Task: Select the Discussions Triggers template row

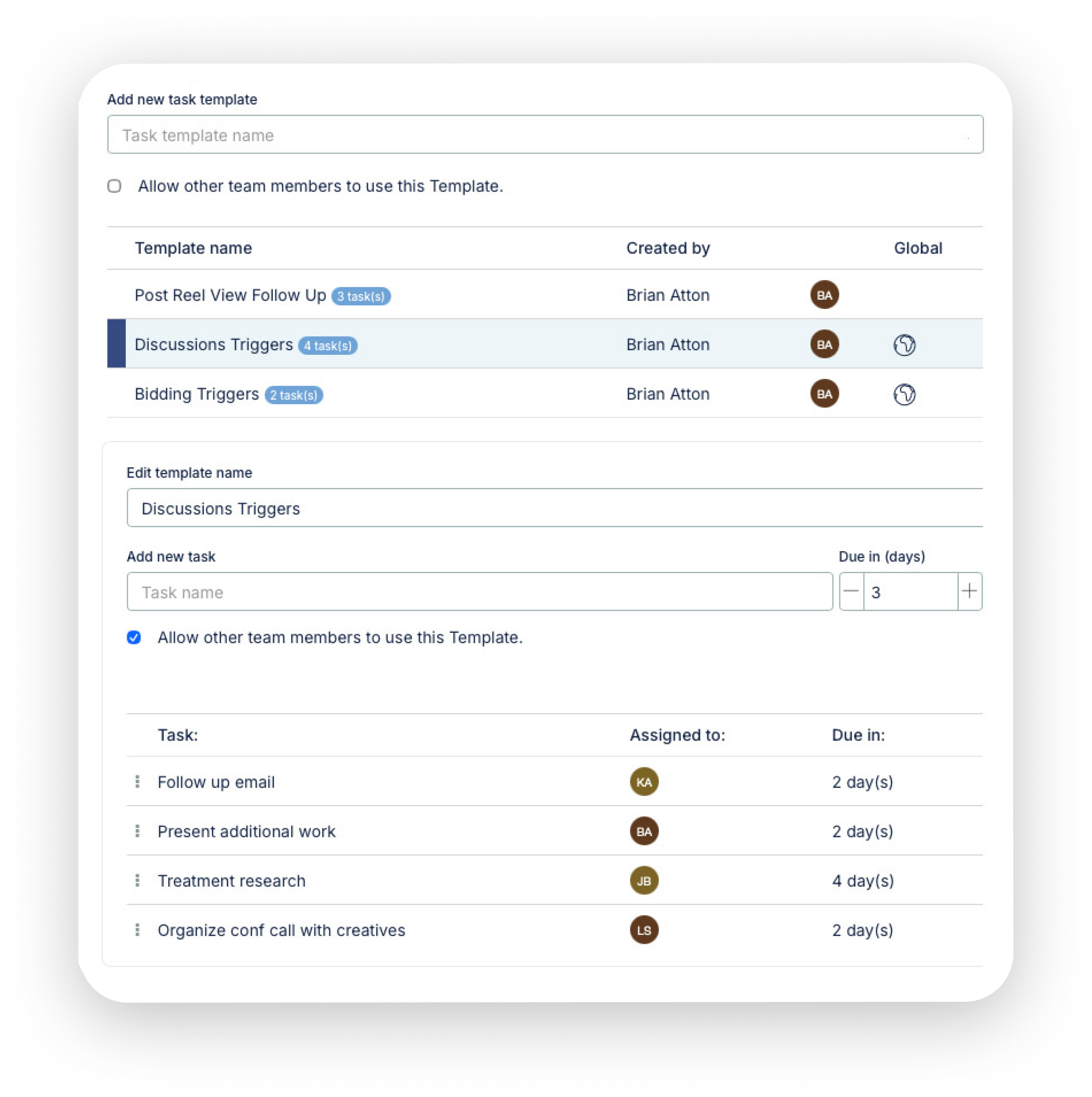Action: 545,344
